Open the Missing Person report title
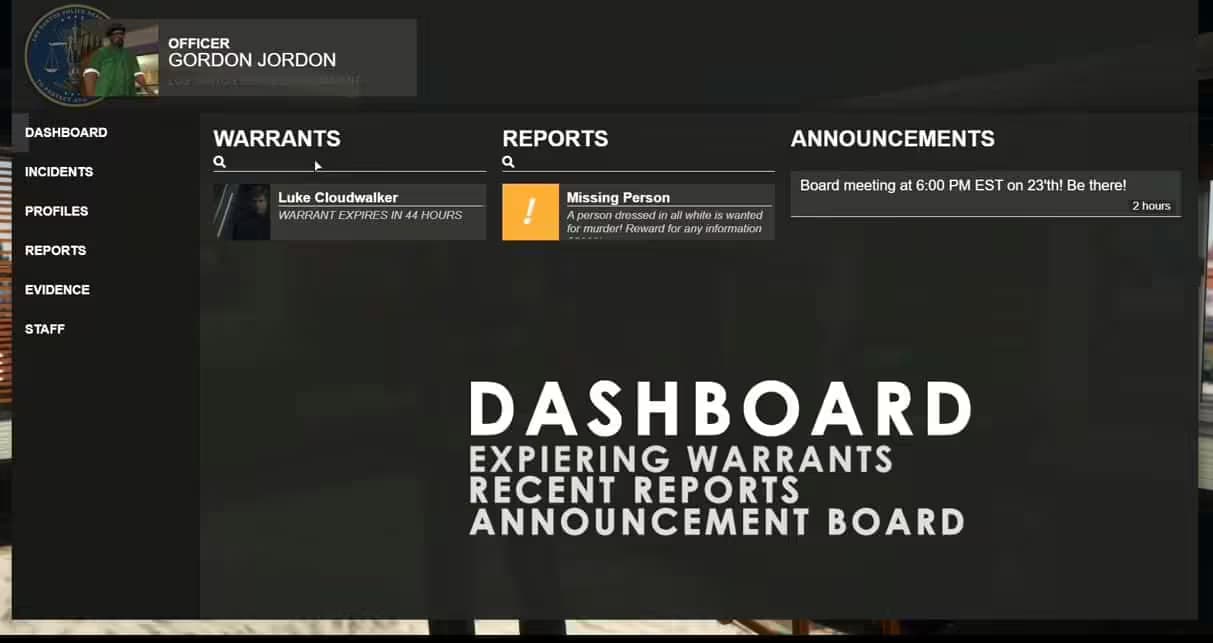The image size is (1213, 643). click(x=618, y=198)
